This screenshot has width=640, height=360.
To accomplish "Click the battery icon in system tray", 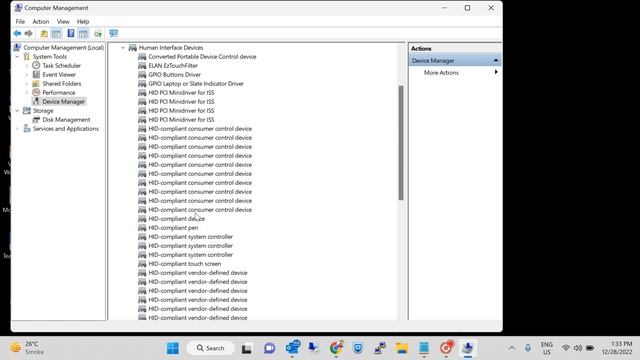I will click(590, 348).
